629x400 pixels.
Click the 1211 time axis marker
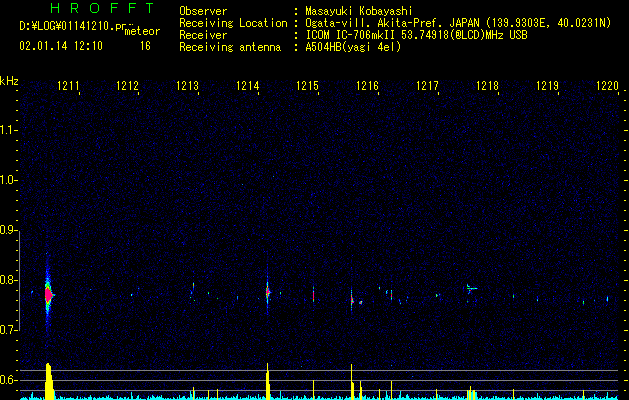68,86
